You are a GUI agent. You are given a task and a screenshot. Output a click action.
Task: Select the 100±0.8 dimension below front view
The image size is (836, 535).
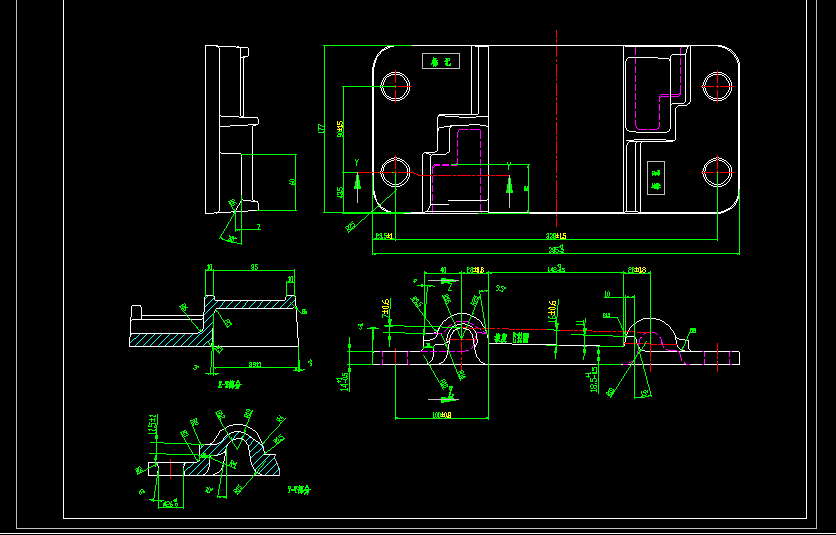[441, 414]
